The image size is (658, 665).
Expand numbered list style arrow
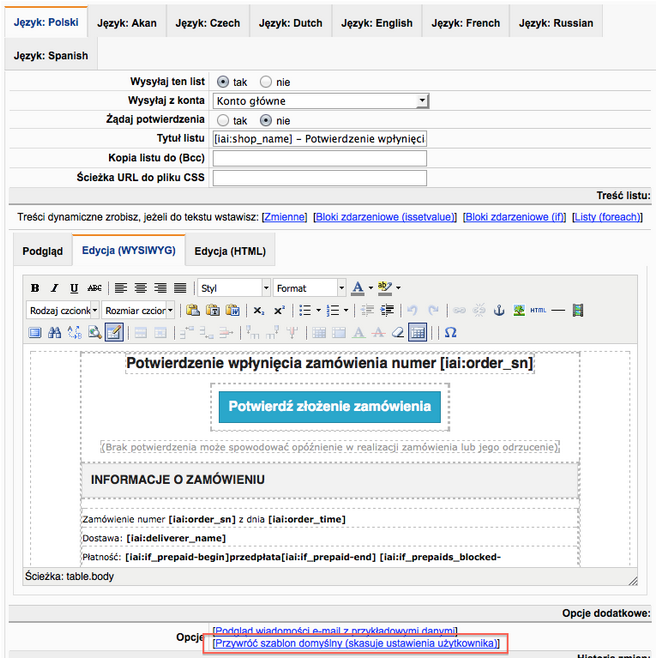[x=346, y=310]
